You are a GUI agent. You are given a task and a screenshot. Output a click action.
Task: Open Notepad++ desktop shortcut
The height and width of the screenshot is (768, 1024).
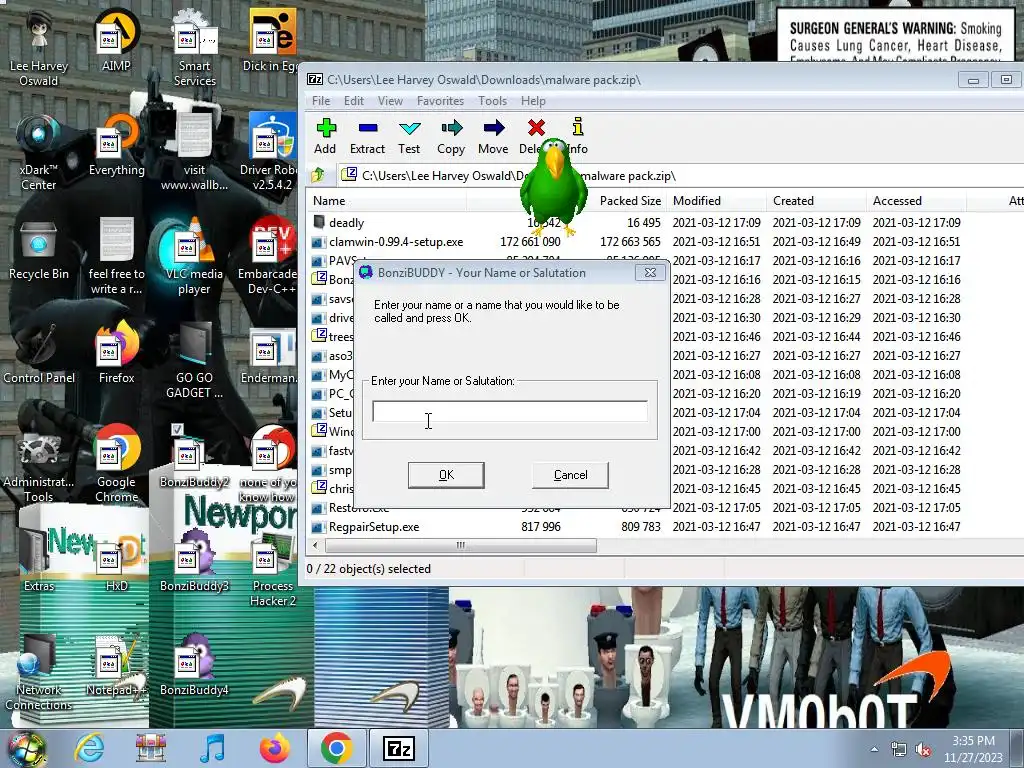116,665
